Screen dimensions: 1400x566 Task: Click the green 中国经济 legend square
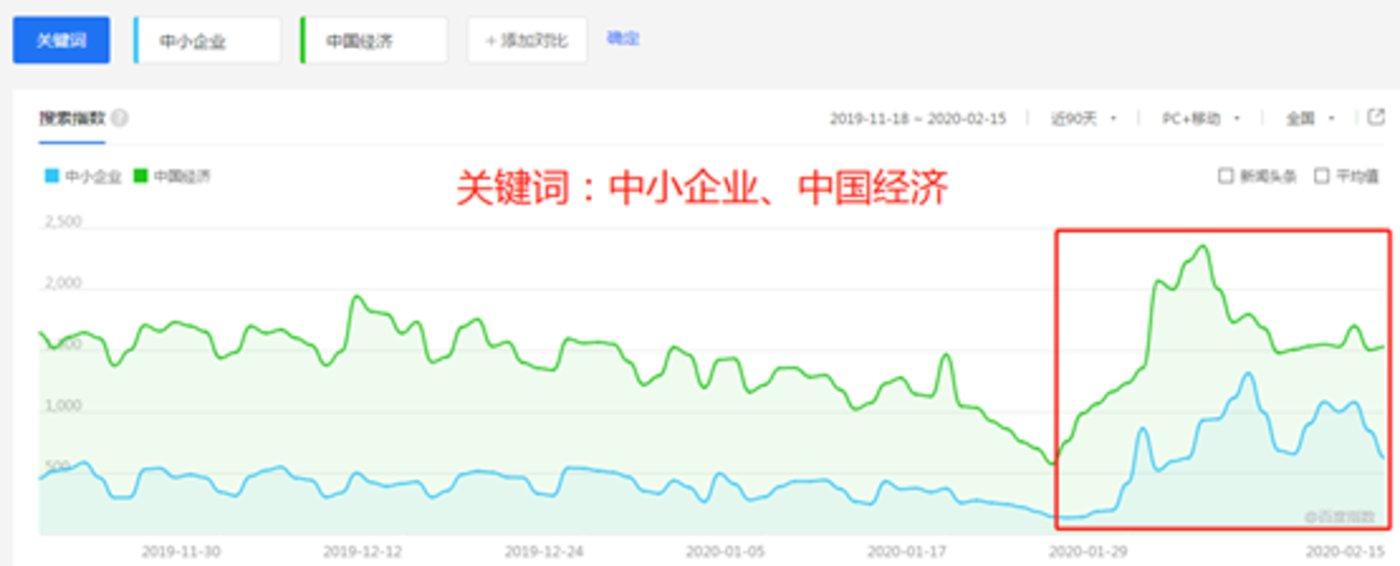141,177
